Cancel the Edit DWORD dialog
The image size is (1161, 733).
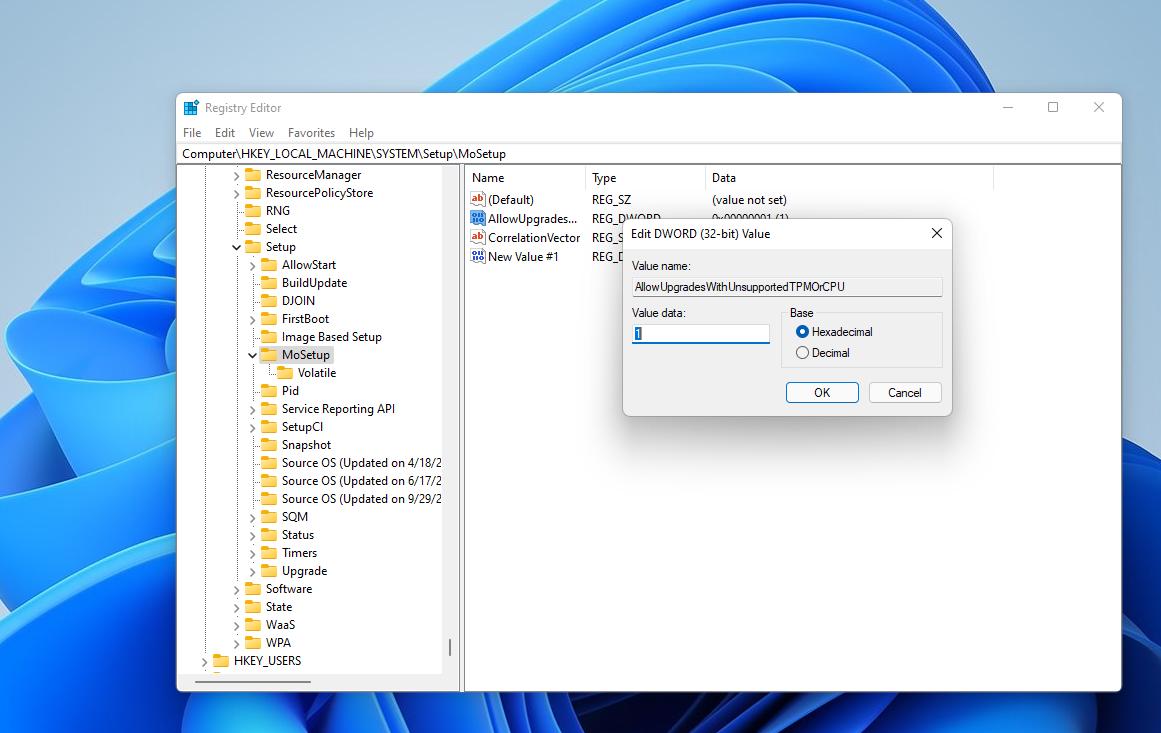tap(905, 392)
